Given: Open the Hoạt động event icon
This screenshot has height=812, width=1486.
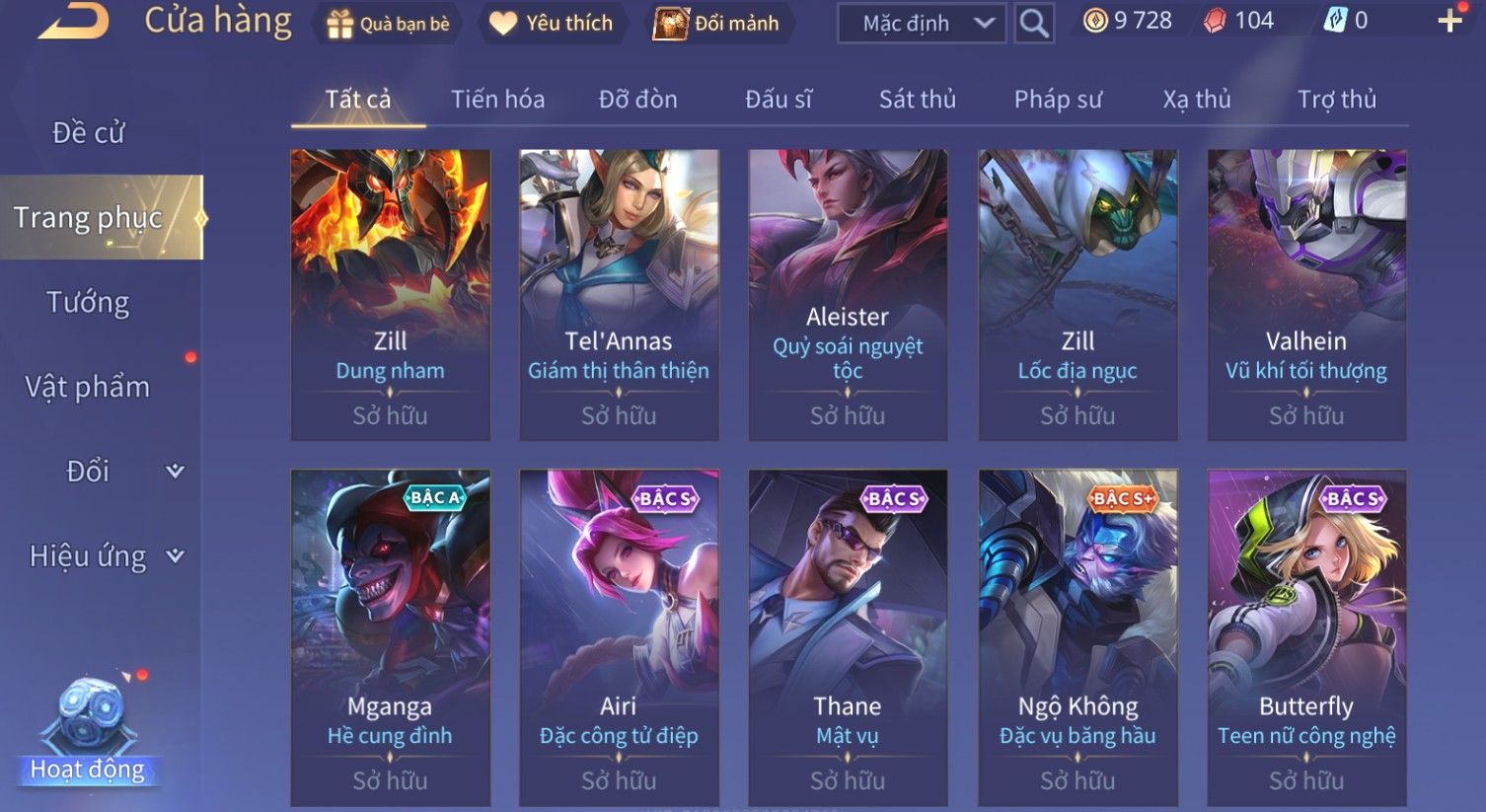Looking at the screenshot, I should tap(89, 730).
